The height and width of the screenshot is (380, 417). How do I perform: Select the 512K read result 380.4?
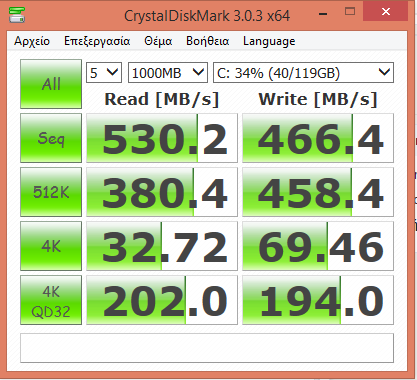pyautogui.click(x=162, y=192)
